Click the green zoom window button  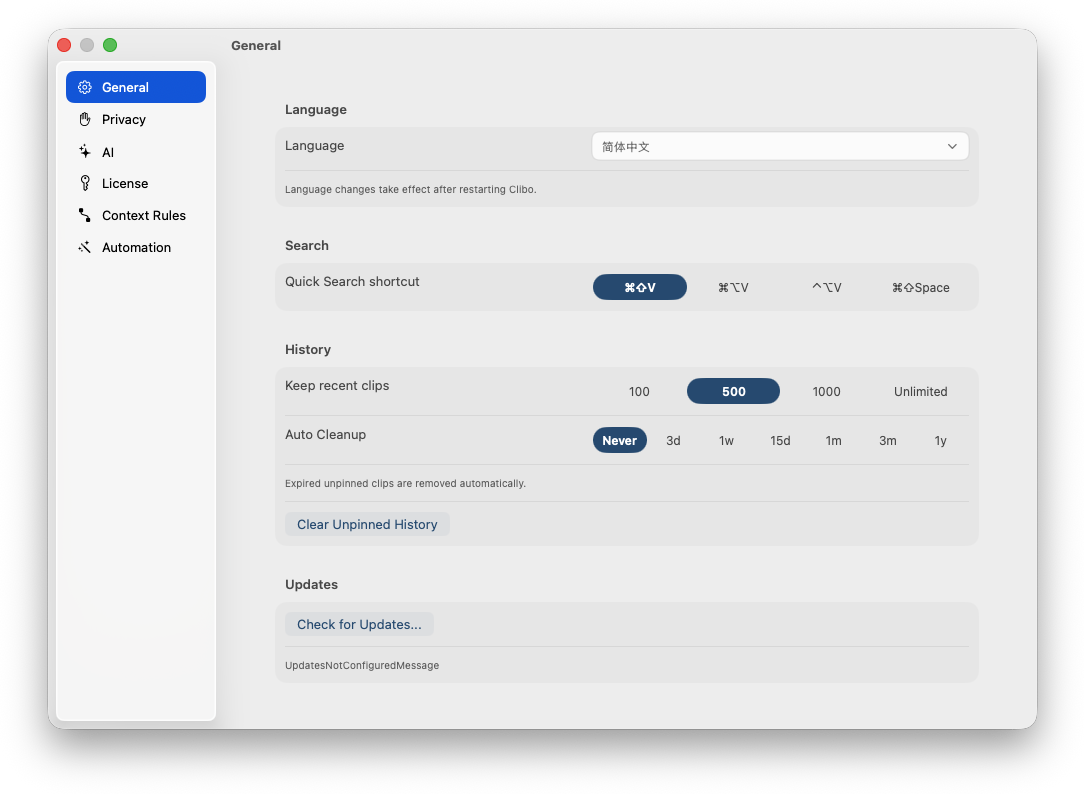click(110, 45)
